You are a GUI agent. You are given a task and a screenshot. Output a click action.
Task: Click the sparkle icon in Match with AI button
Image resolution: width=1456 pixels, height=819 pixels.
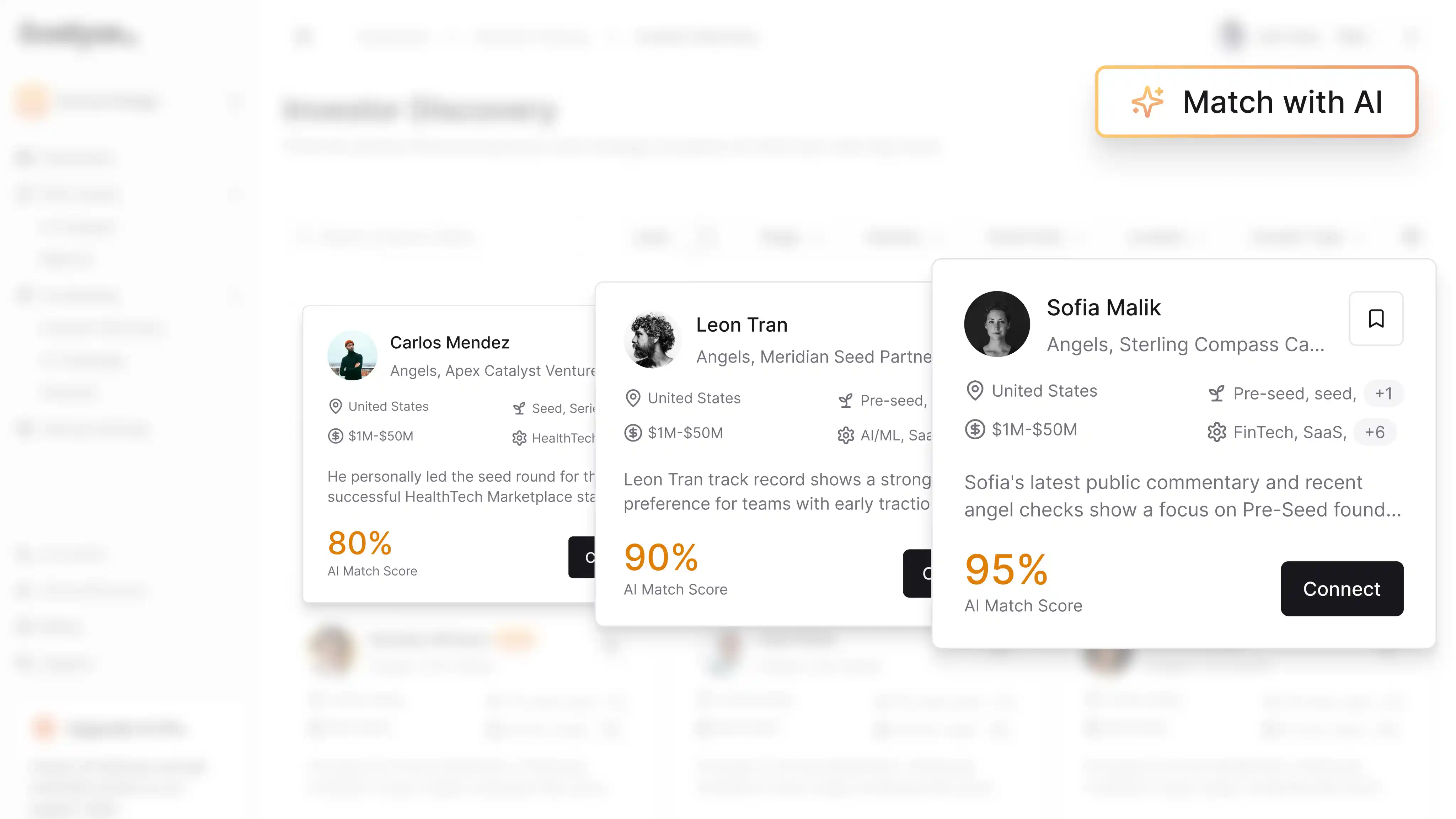pos(1147,102)
